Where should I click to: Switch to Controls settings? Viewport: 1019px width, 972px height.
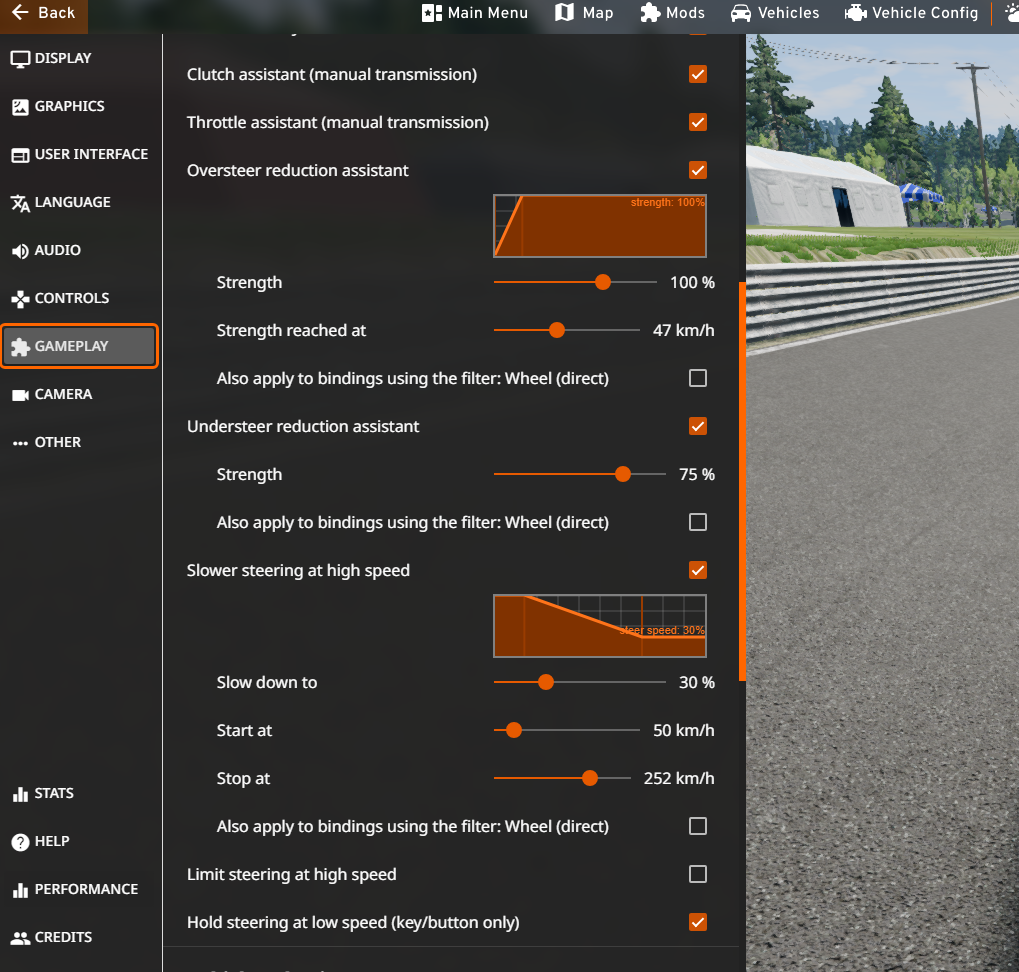[x=79, y=299]
